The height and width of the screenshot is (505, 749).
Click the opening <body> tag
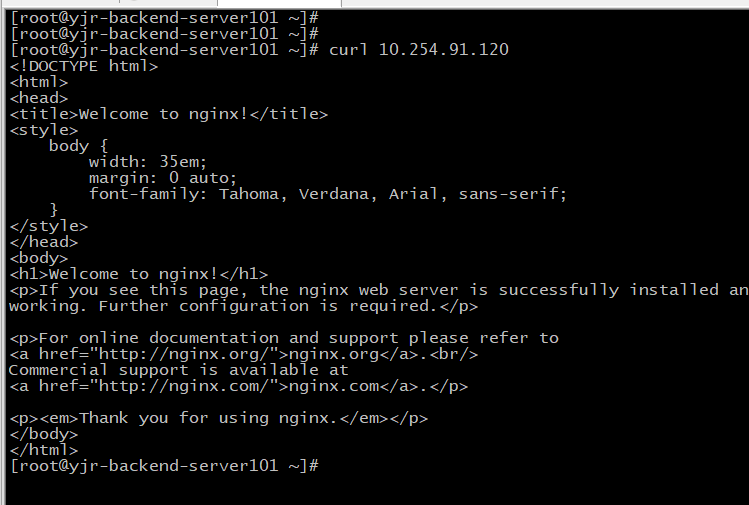(38, 258)
